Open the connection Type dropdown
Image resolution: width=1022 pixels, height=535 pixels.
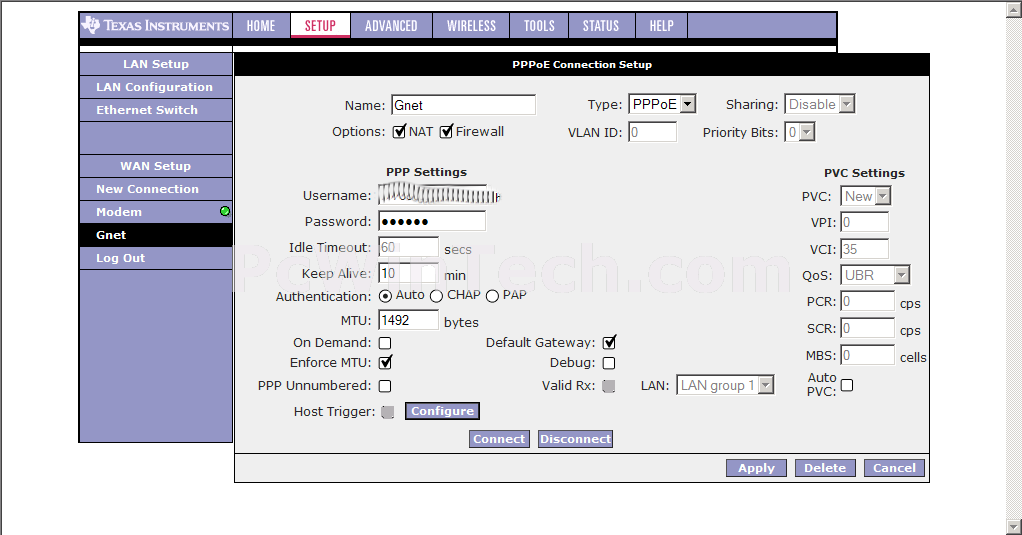[662, 104]
